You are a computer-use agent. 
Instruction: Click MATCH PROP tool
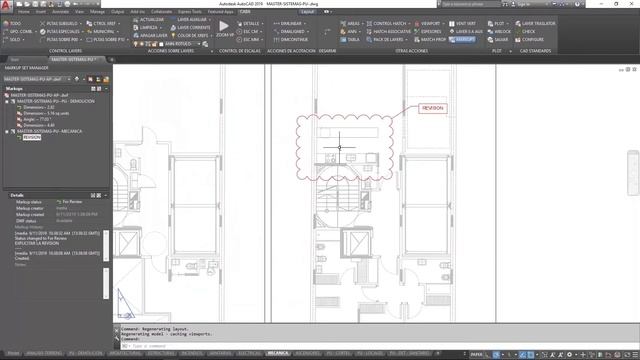(x=430, y=40)
